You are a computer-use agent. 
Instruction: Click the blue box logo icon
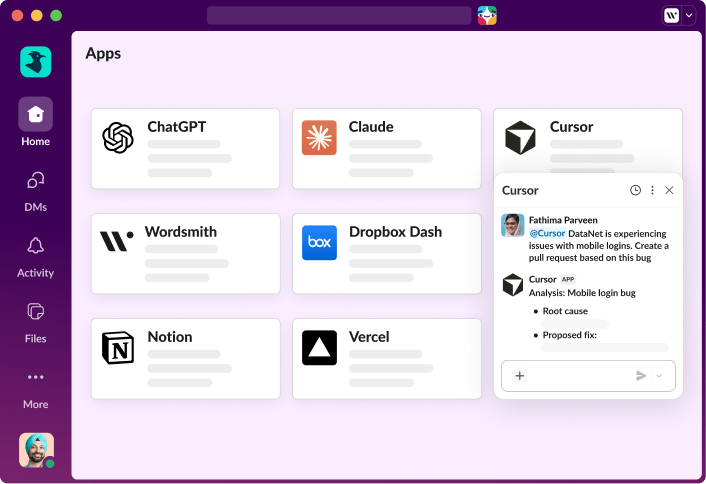[x=319, y=243]
